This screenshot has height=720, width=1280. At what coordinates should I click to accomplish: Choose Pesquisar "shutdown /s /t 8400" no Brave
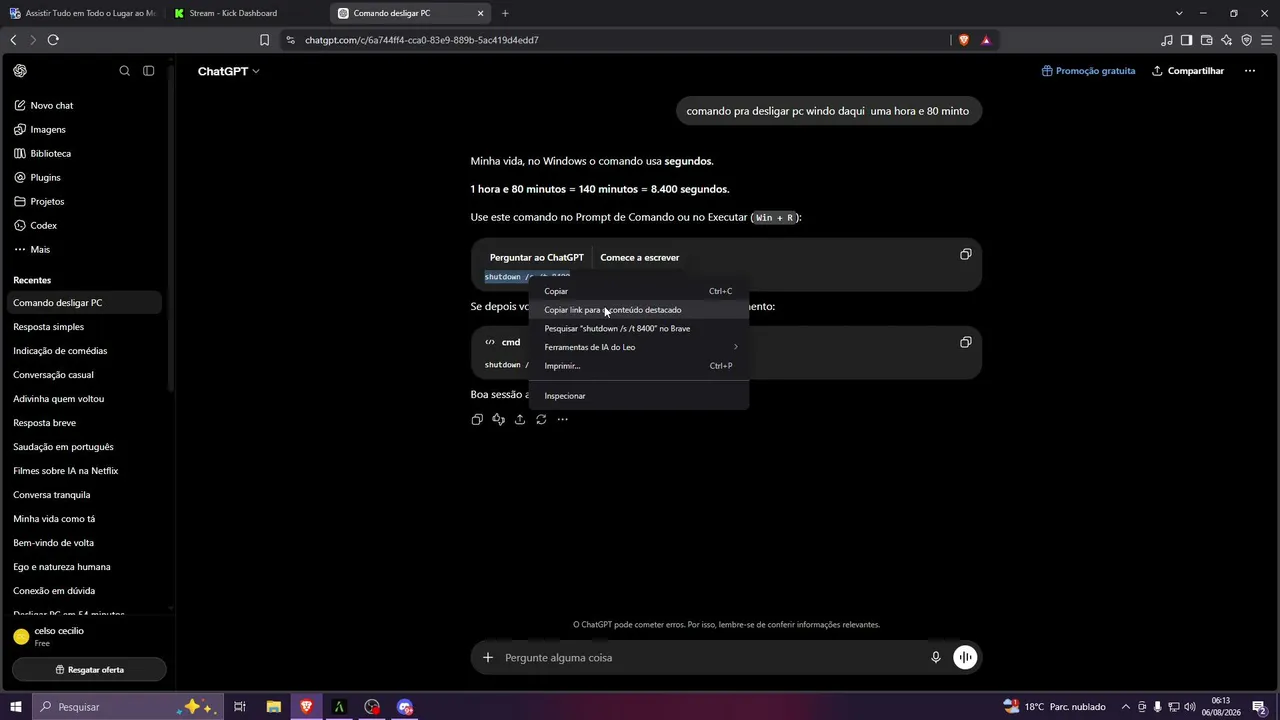point(638,328)
